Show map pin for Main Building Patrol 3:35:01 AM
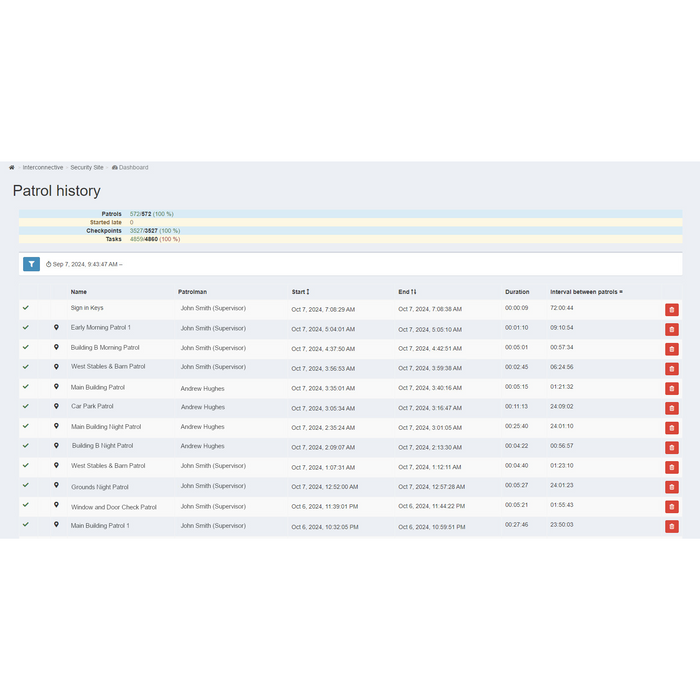700x700 pixels. (56, 387)
